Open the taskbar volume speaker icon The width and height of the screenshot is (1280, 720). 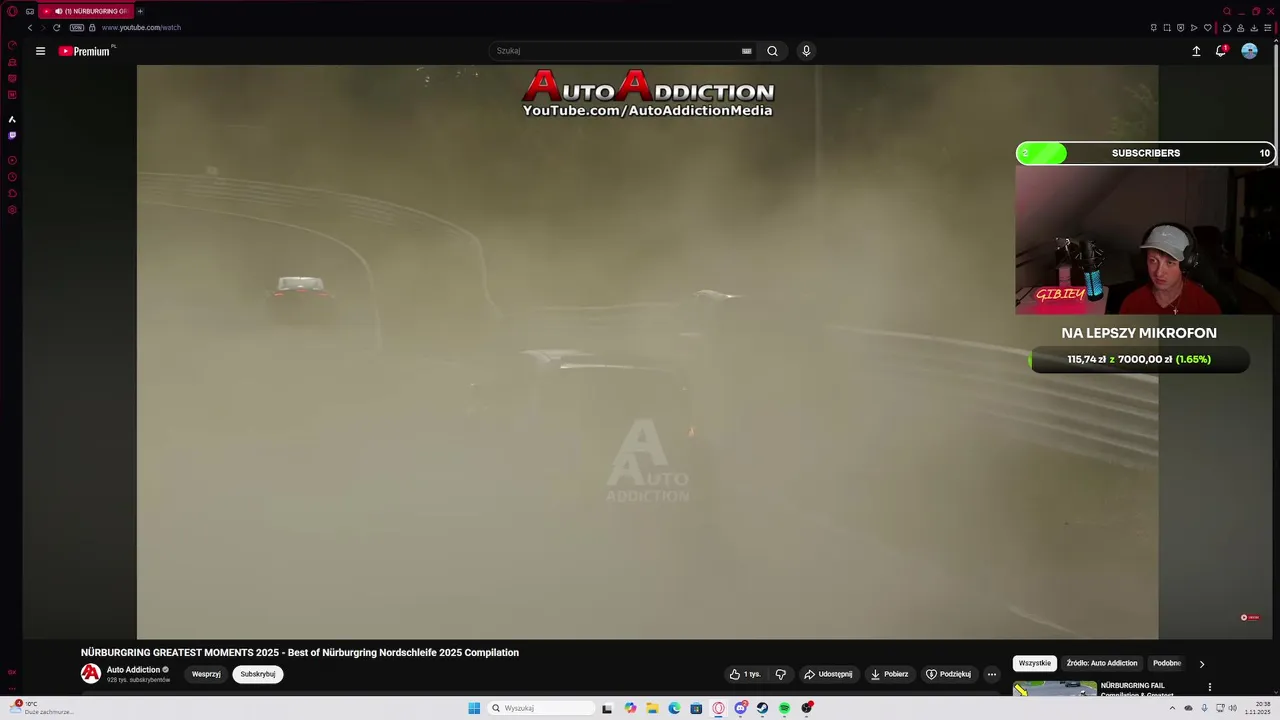[1232, 708]
